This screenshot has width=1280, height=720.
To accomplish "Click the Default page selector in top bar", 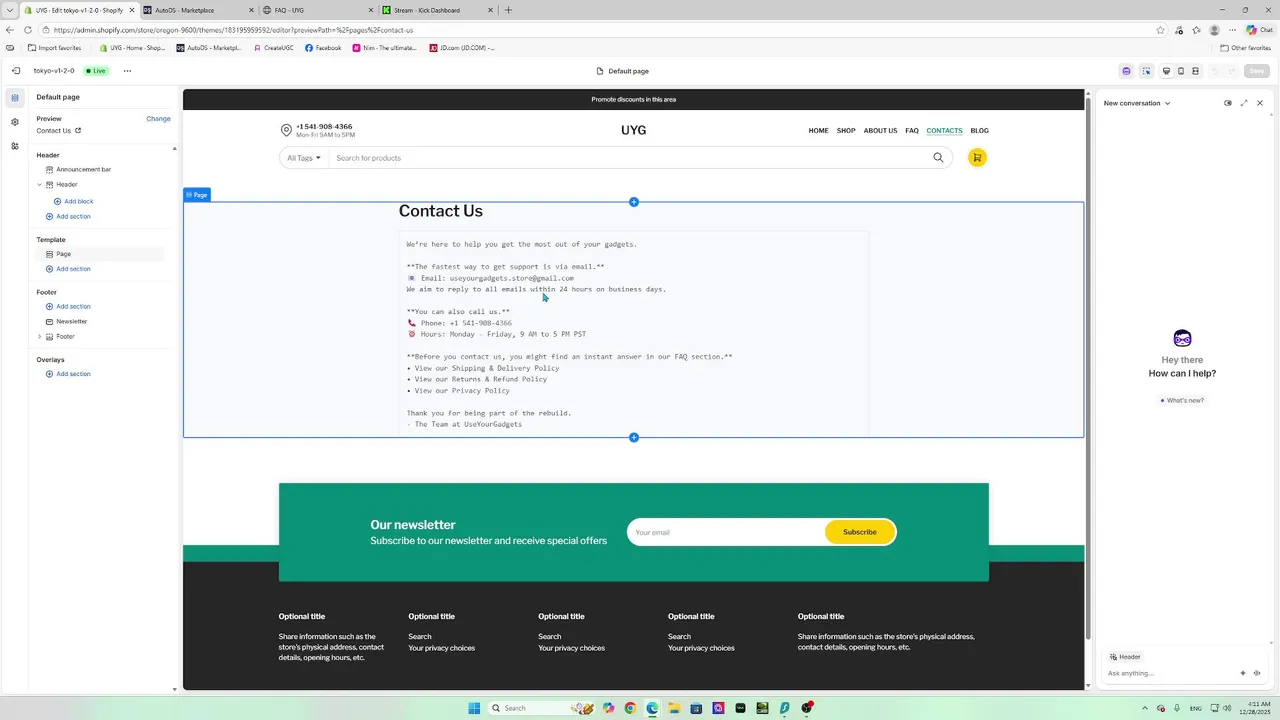I will click(622, 71).
